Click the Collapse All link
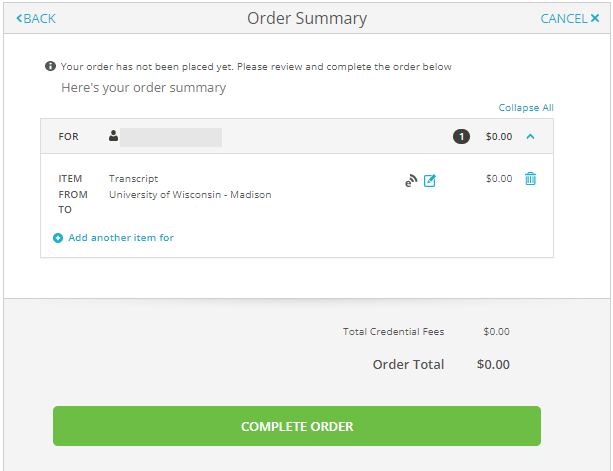The width and height of the screenshot is (613, 471). pos(526,107)
